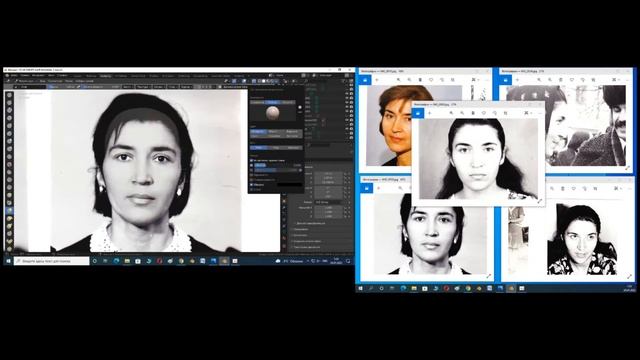Pick the topmost sculpt brush in Blender's toolbar
The image size is (640, 360).
pos(9,96)
